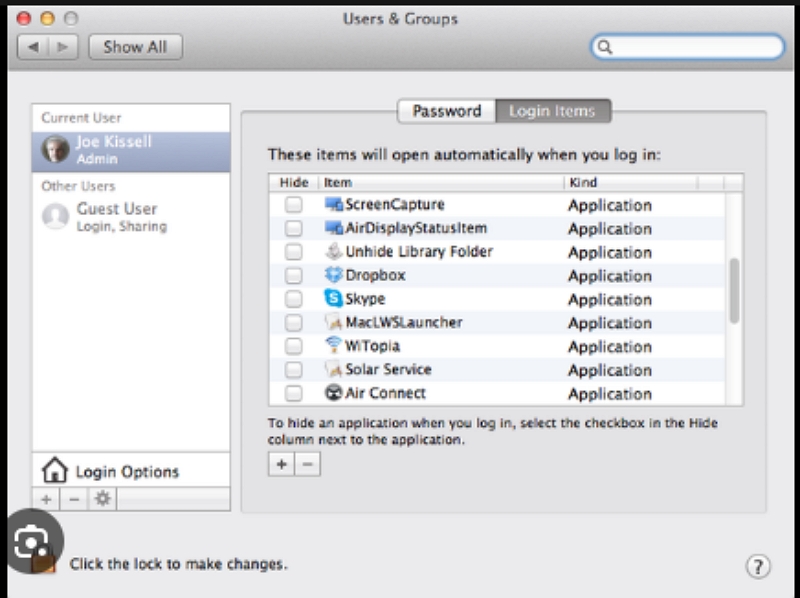Screen dimensions: 800x598
Task: Click the login items list scrollbar thumb
Action: point(734,291)
